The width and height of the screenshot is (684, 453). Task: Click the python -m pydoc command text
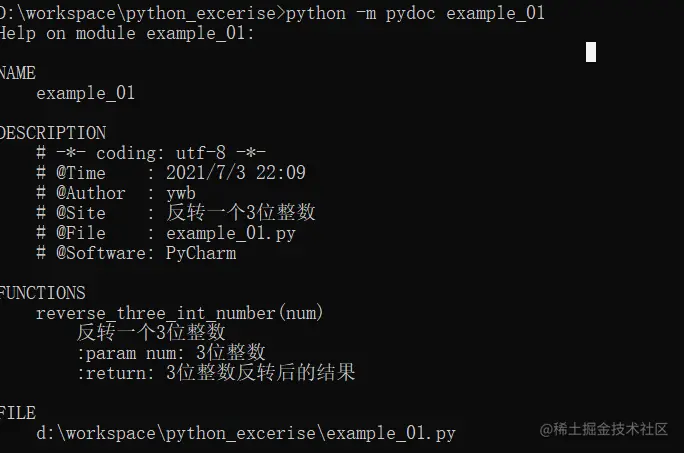click(414, 13)
